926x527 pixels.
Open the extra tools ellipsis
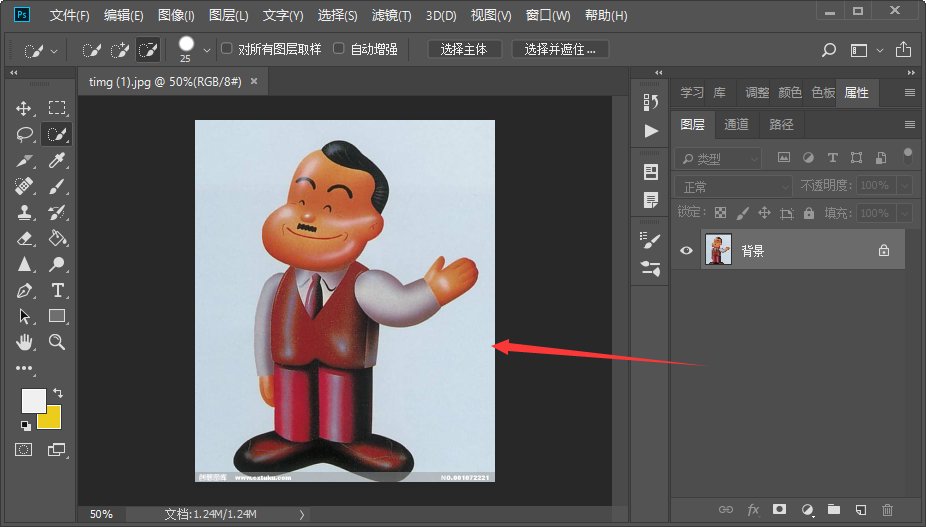pyautogui.click(x=24, y=368)
